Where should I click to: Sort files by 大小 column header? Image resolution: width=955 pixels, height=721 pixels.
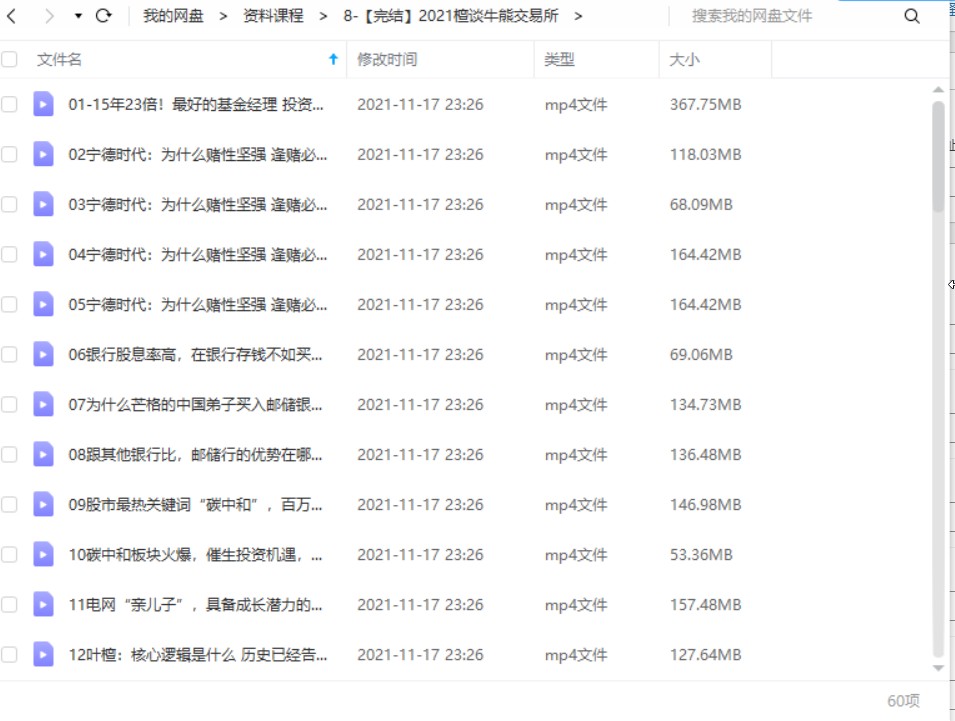pos(685,60)
